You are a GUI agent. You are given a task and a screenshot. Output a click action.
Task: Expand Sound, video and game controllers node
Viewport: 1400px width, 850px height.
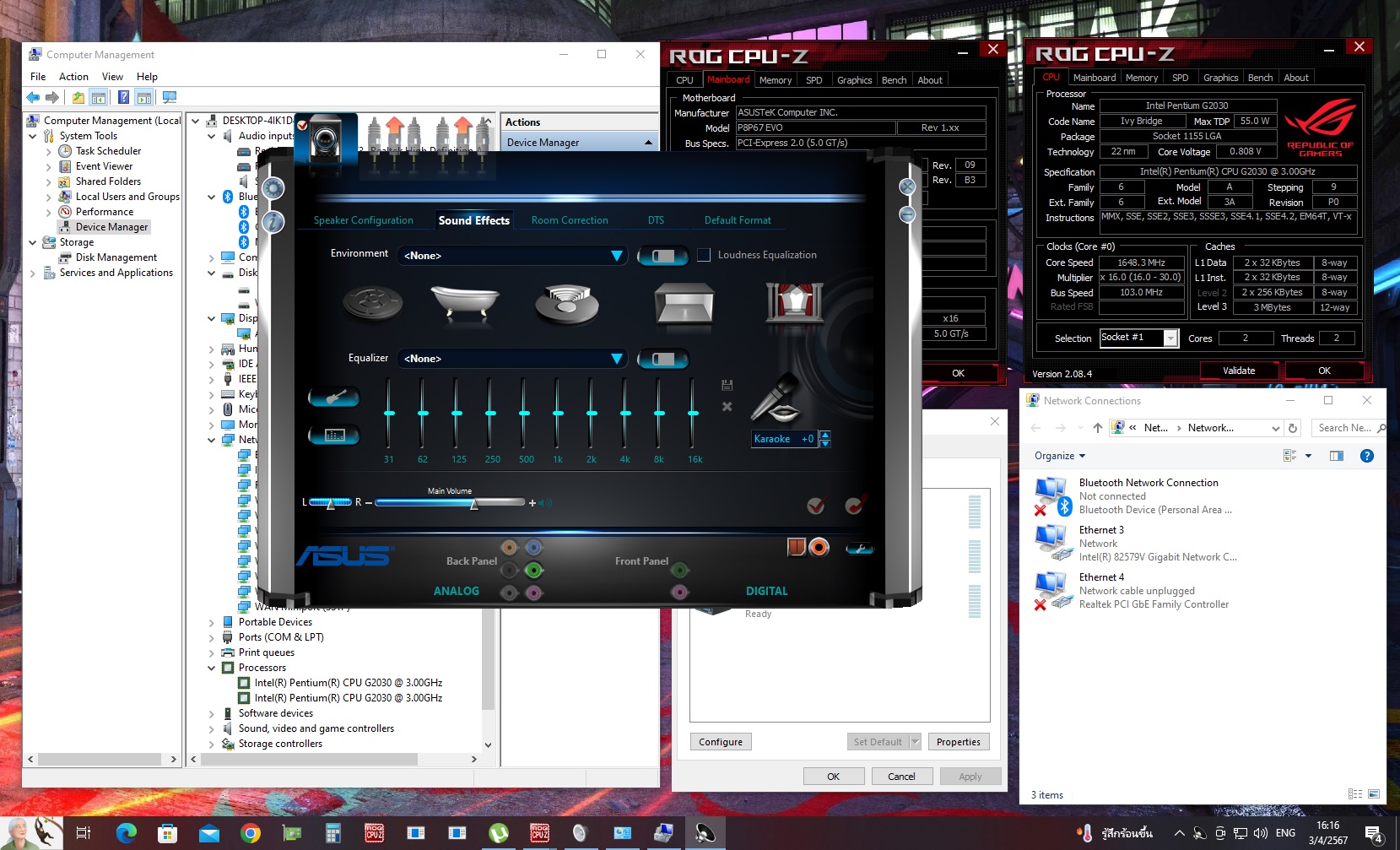point(212,728)
